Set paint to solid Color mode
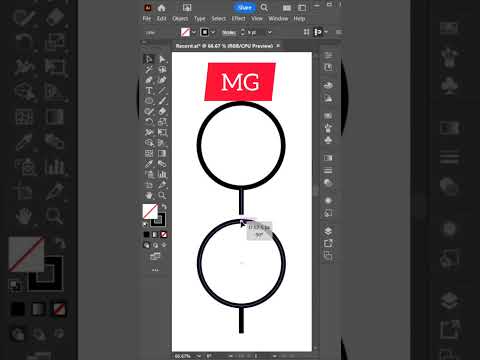This screenshot has height=360, width=480. click(x=146, y=235)
